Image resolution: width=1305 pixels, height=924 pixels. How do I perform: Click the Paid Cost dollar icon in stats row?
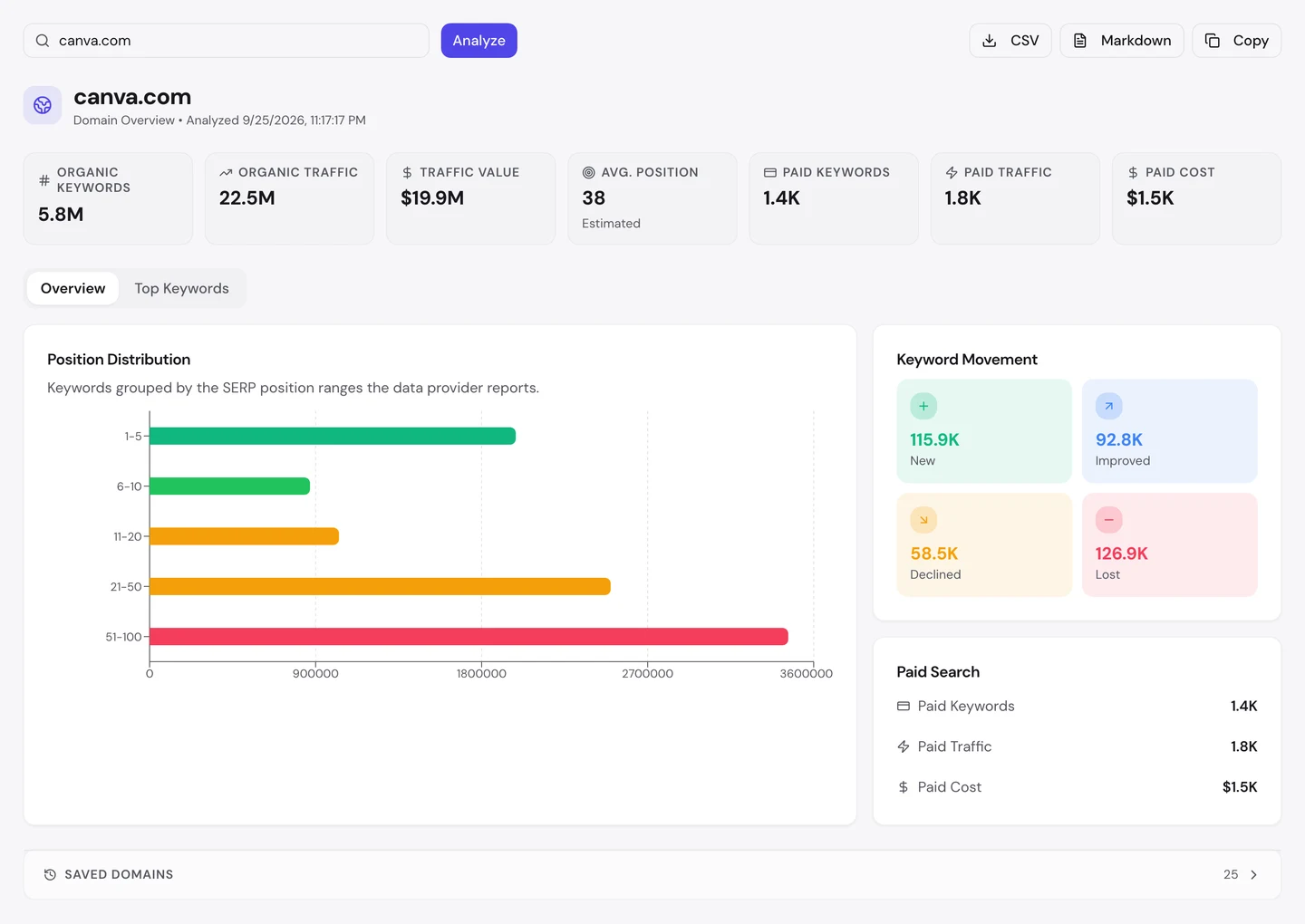pyautogui.click(x=1133, y=172)
